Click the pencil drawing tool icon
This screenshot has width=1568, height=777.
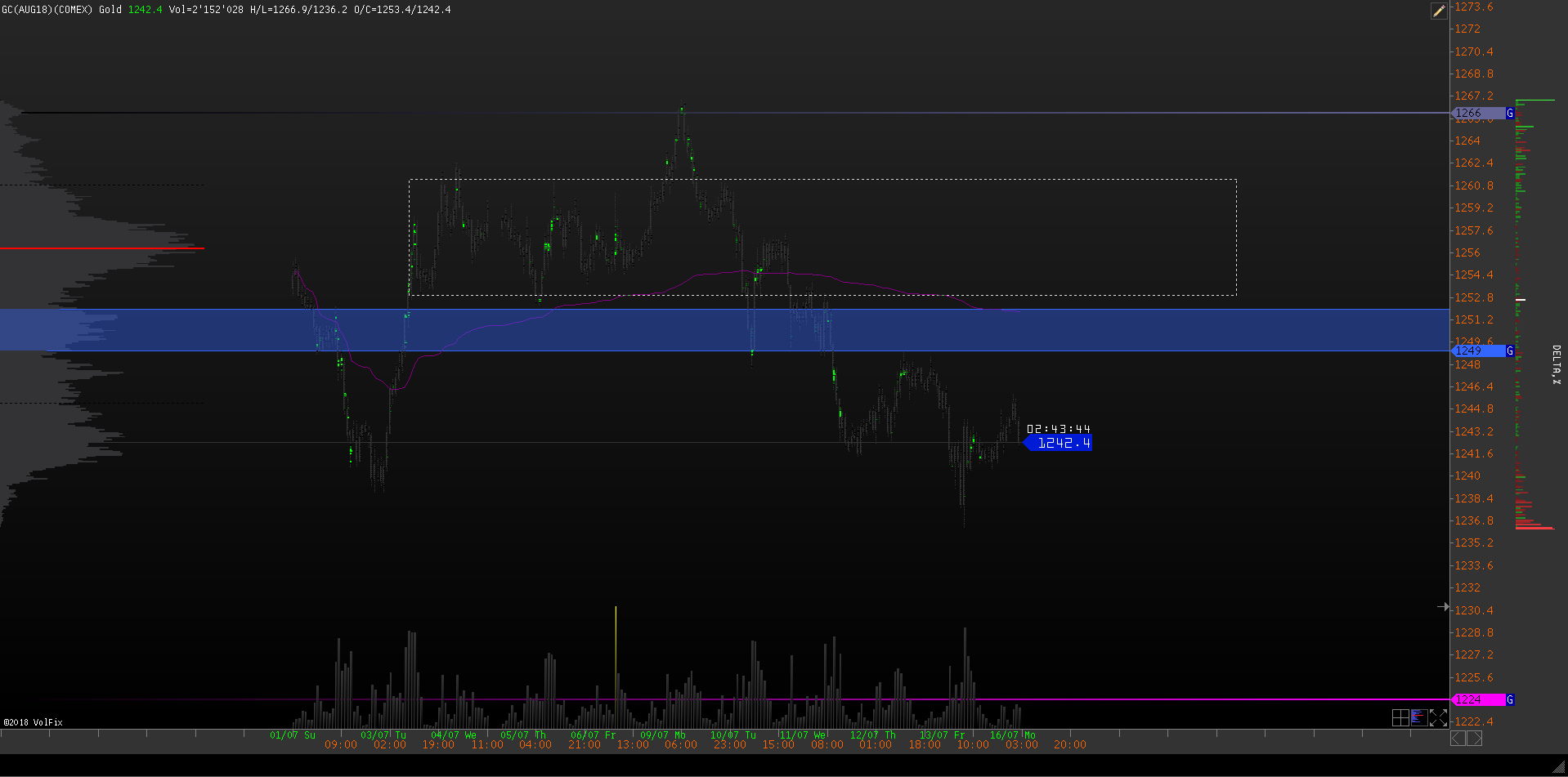point(1439,11)
